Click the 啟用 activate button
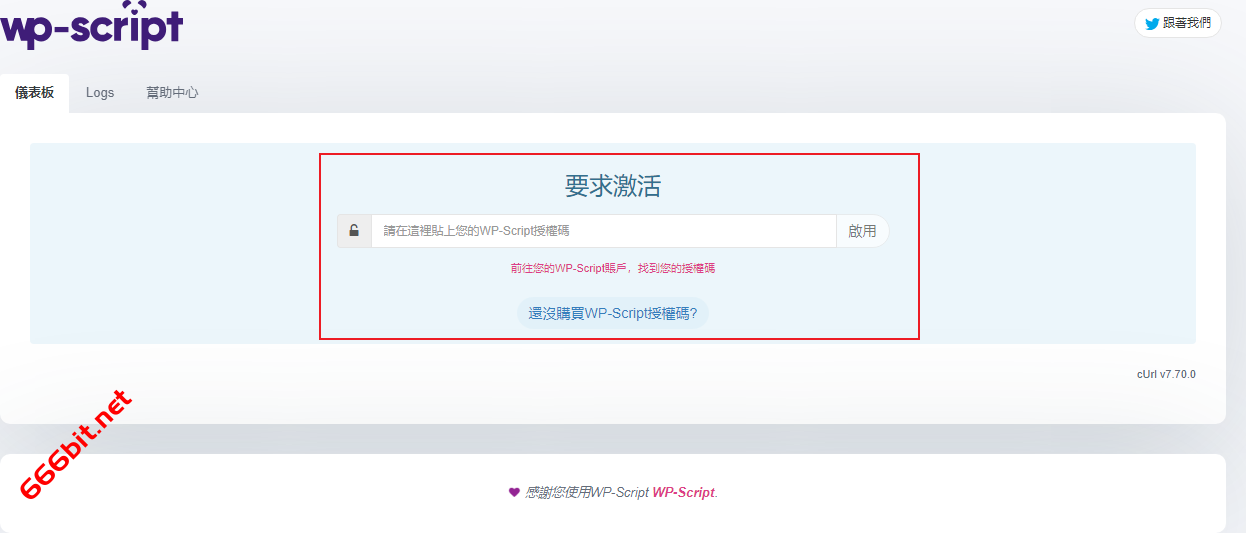 (x=862, y=231)
